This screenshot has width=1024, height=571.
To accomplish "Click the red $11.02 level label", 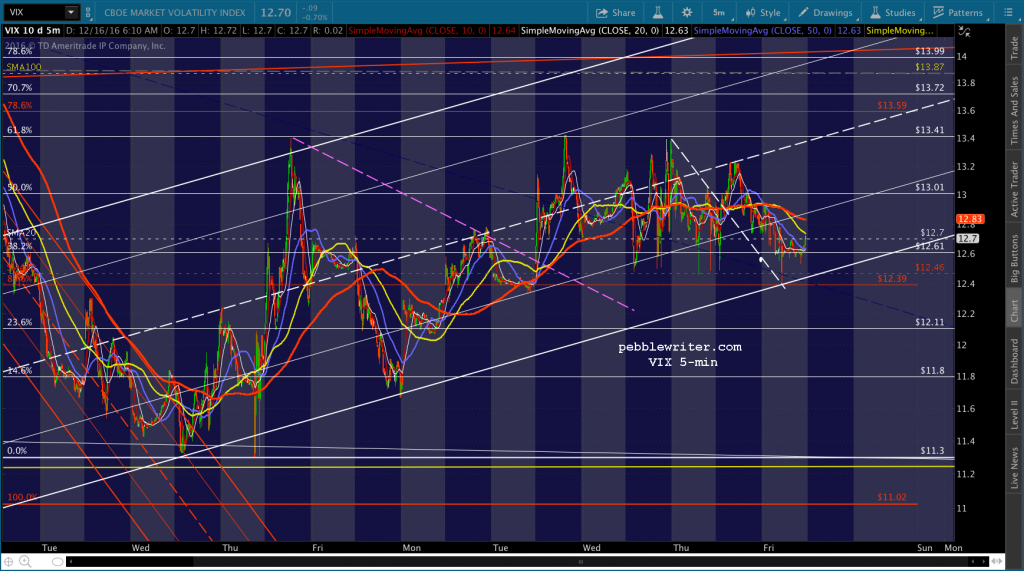I will [891, 497].
